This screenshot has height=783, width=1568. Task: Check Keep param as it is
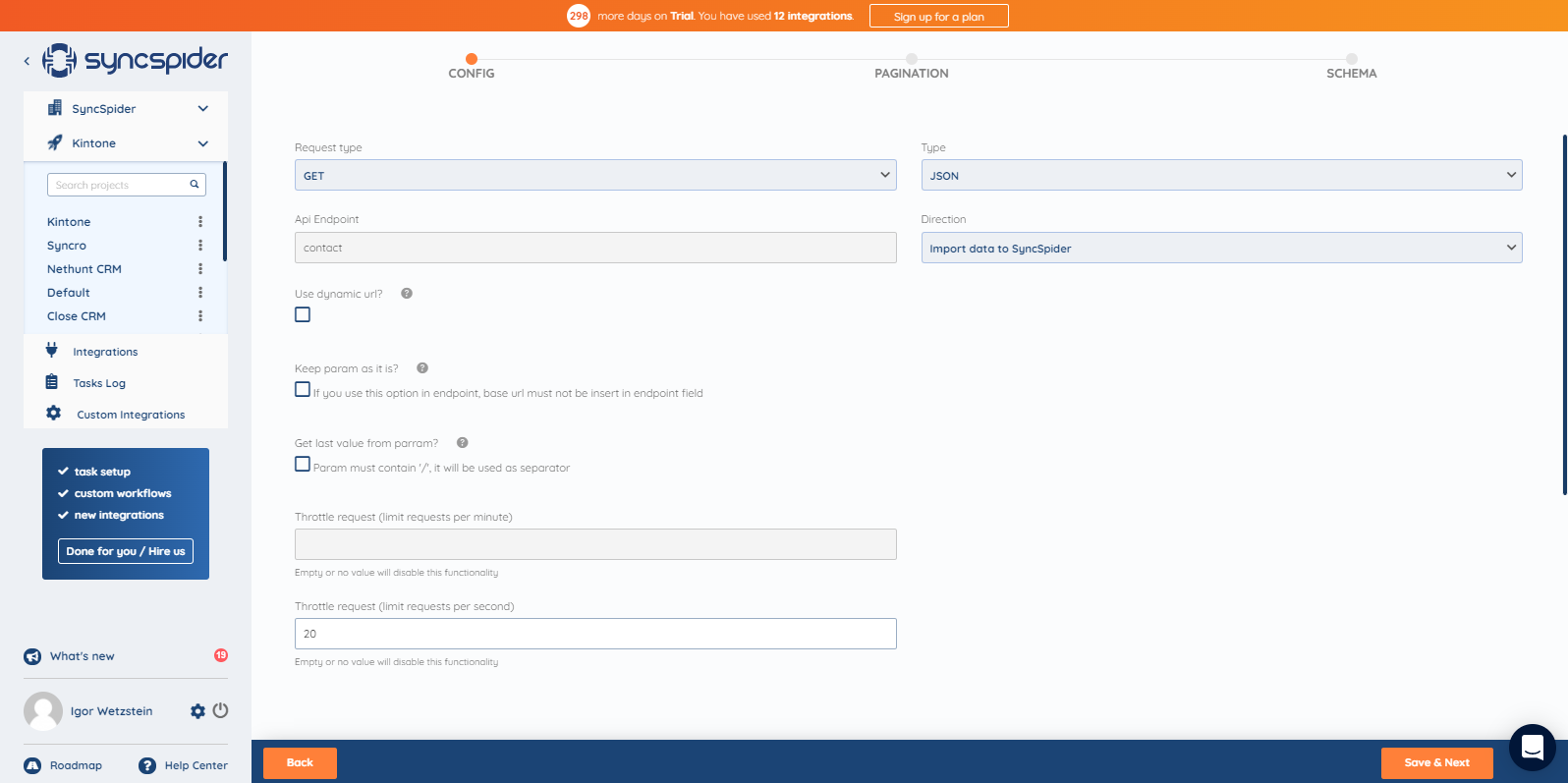pos(303,389)
